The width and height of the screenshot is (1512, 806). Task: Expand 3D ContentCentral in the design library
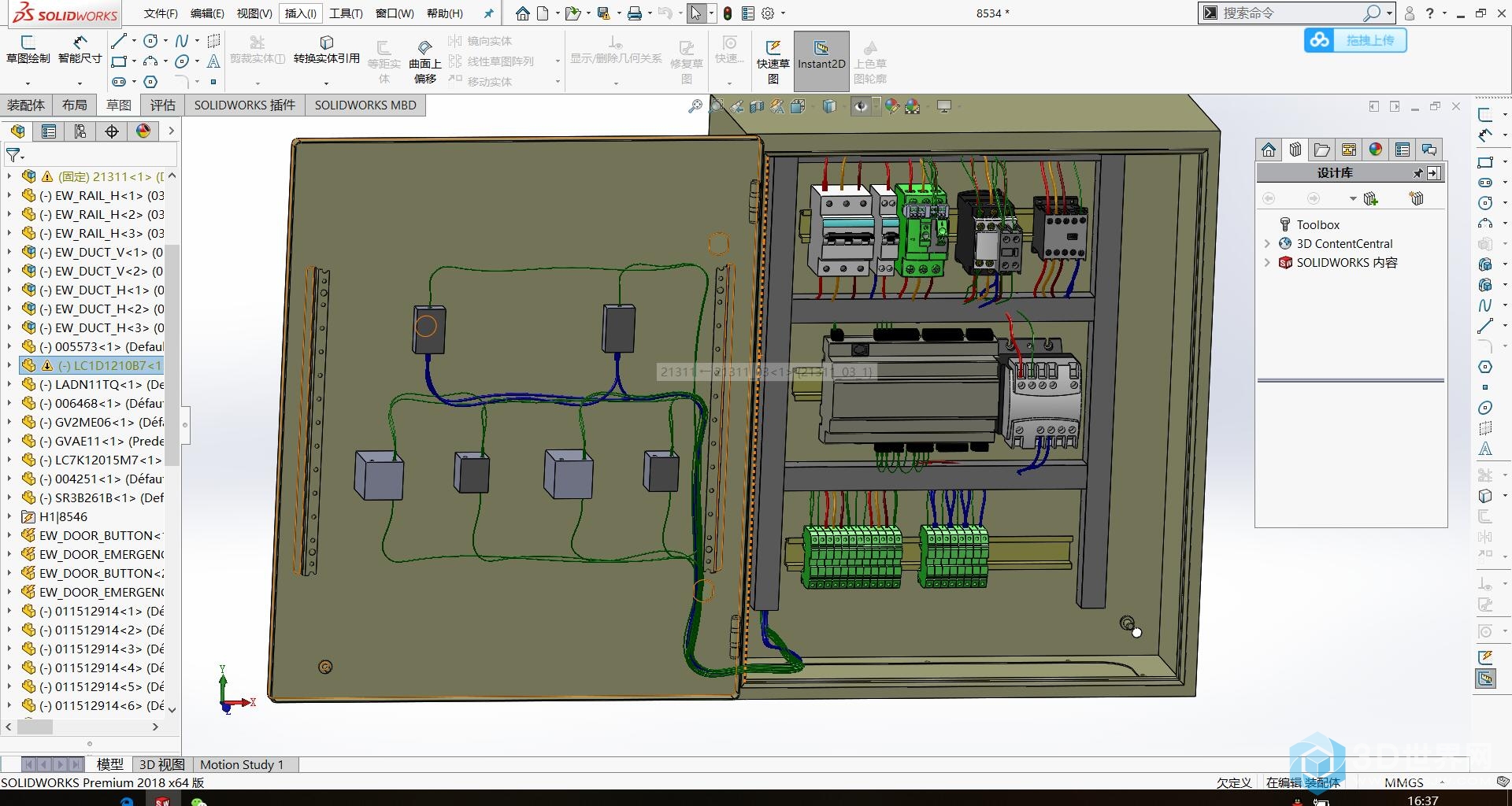(x=1267, y=243)
